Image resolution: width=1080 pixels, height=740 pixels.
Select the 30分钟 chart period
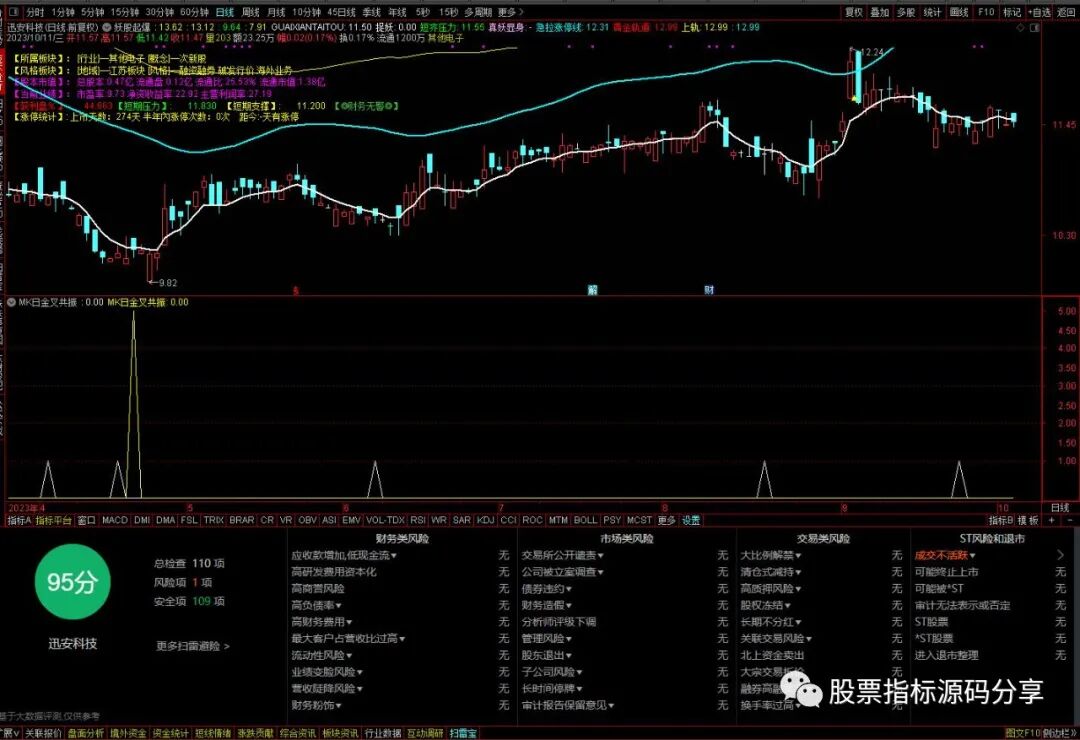(160, 12)
